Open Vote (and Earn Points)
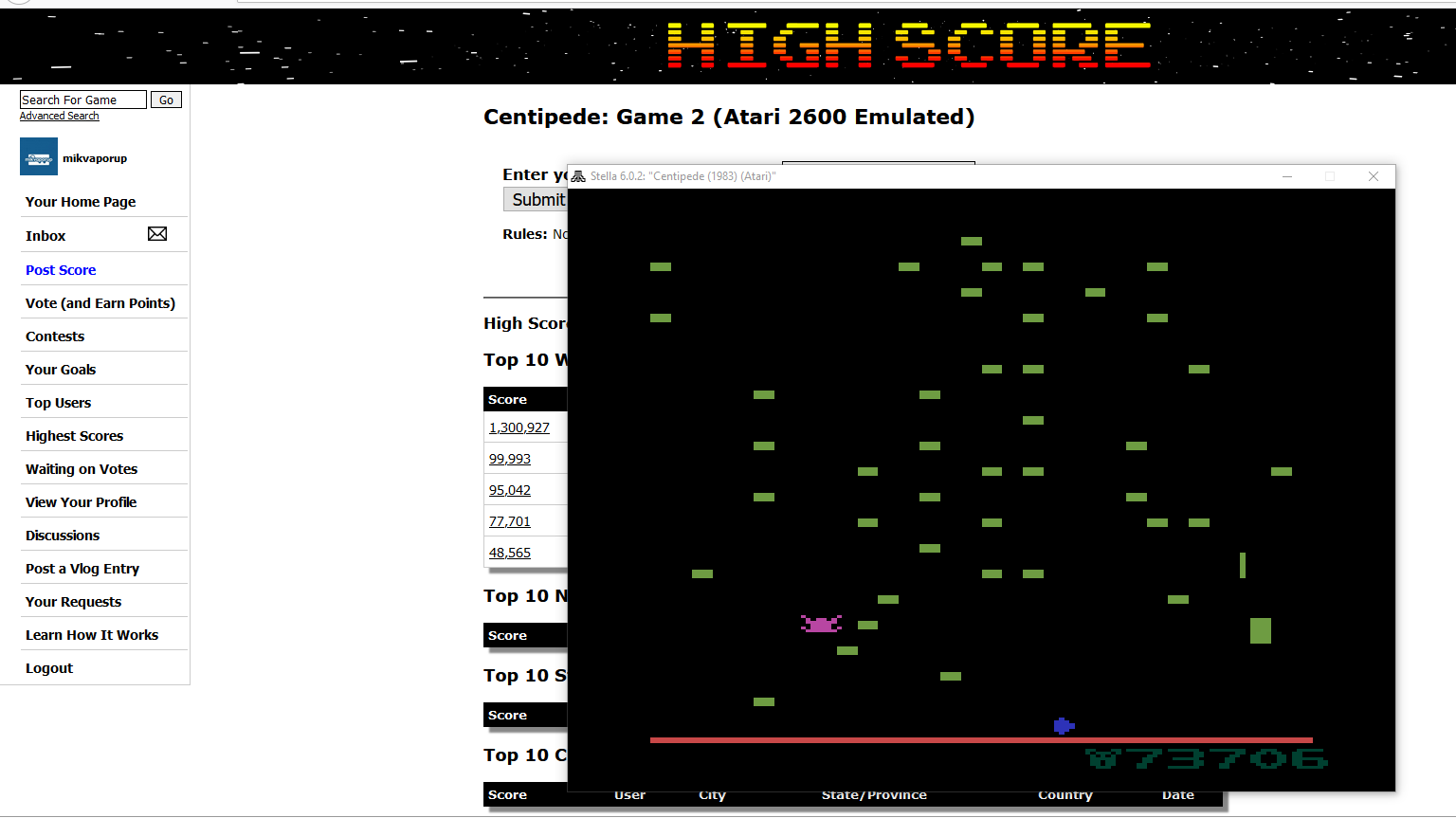The image size is (1456, 818). (100, 303)
